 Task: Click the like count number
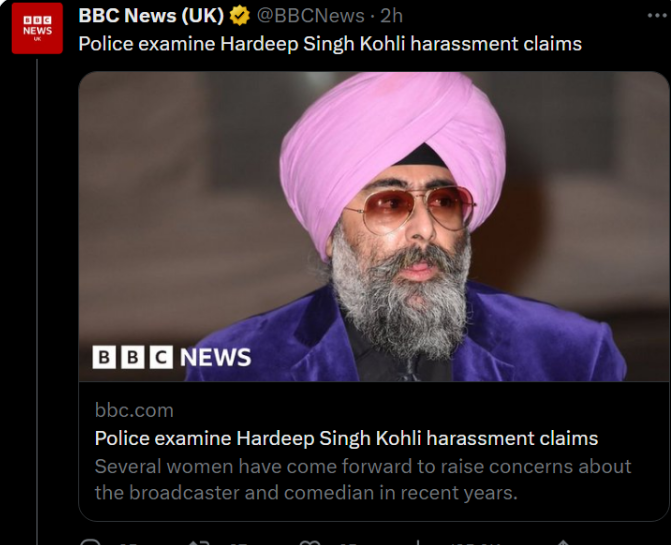tap(348, 543)
